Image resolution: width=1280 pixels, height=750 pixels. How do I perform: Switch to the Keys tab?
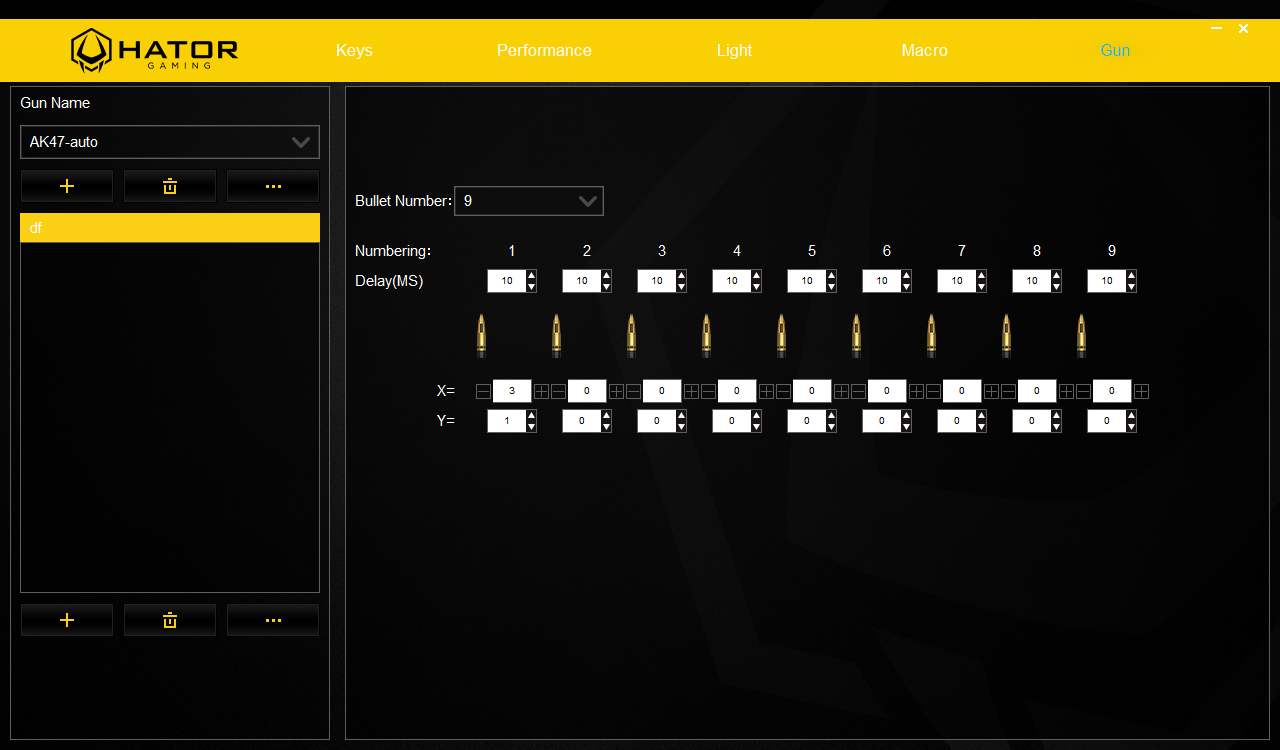pyautogui.click(x=354, y=50)
